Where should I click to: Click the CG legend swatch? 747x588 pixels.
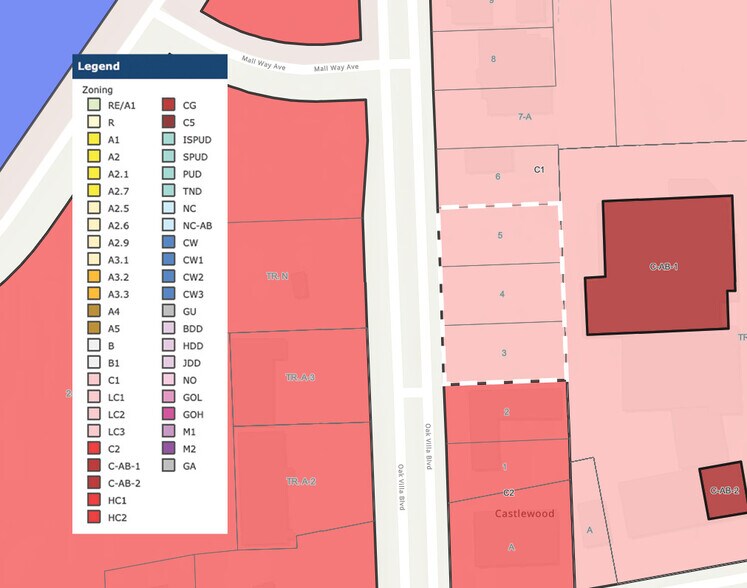coord(169,105)
